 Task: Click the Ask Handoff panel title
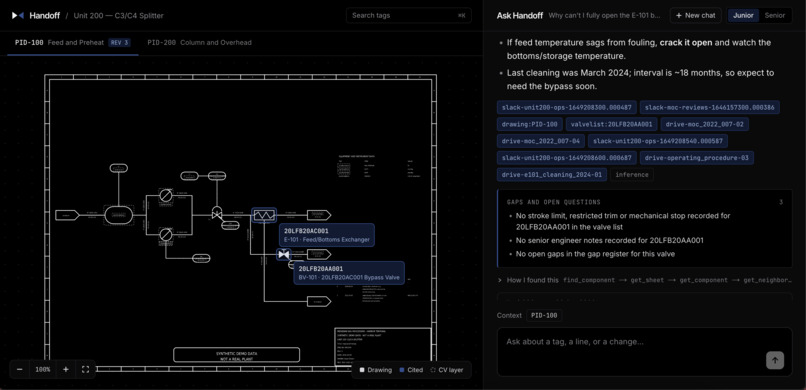520,15
